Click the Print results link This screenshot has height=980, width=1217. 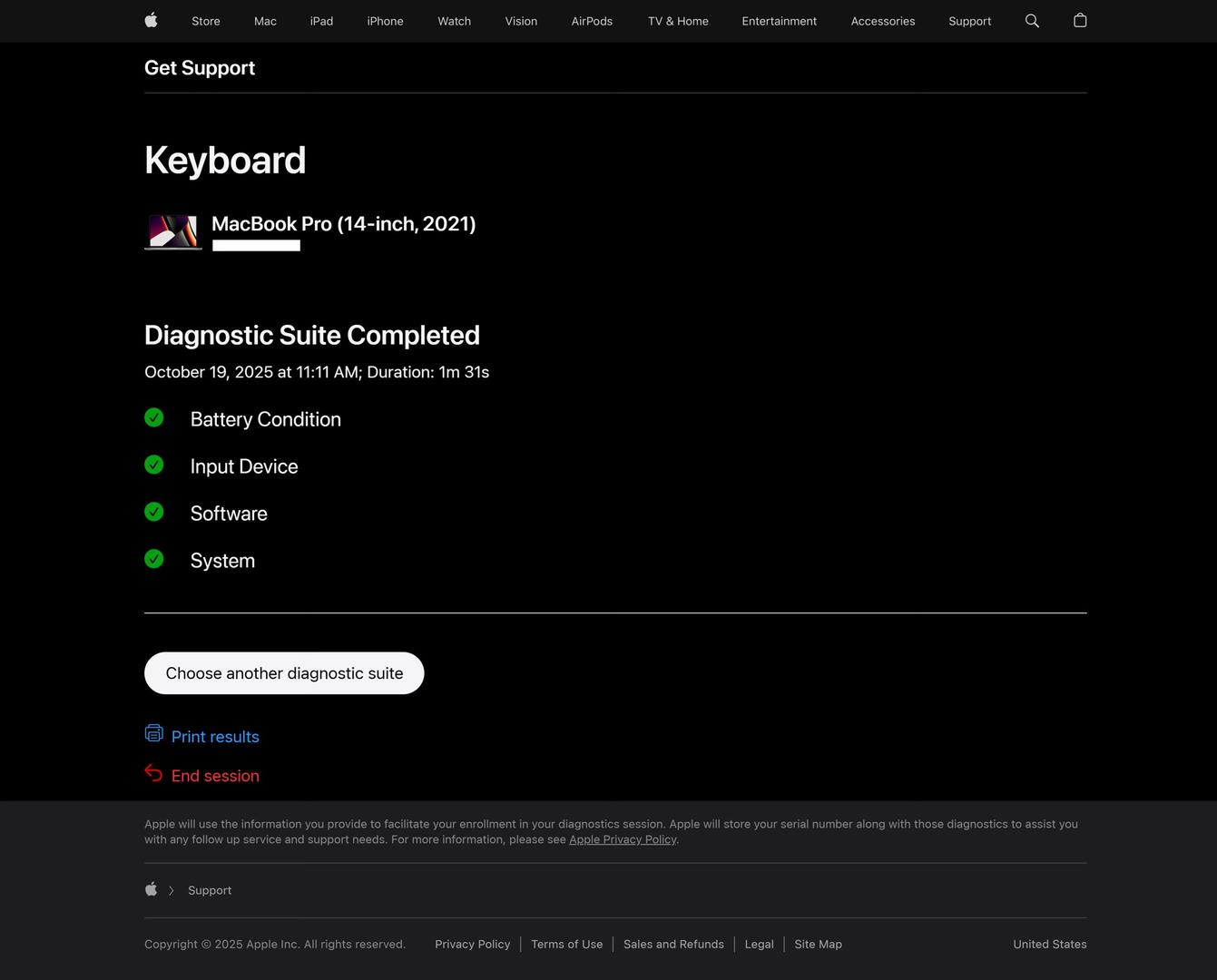pyautogui.click(x=215, y=737)
